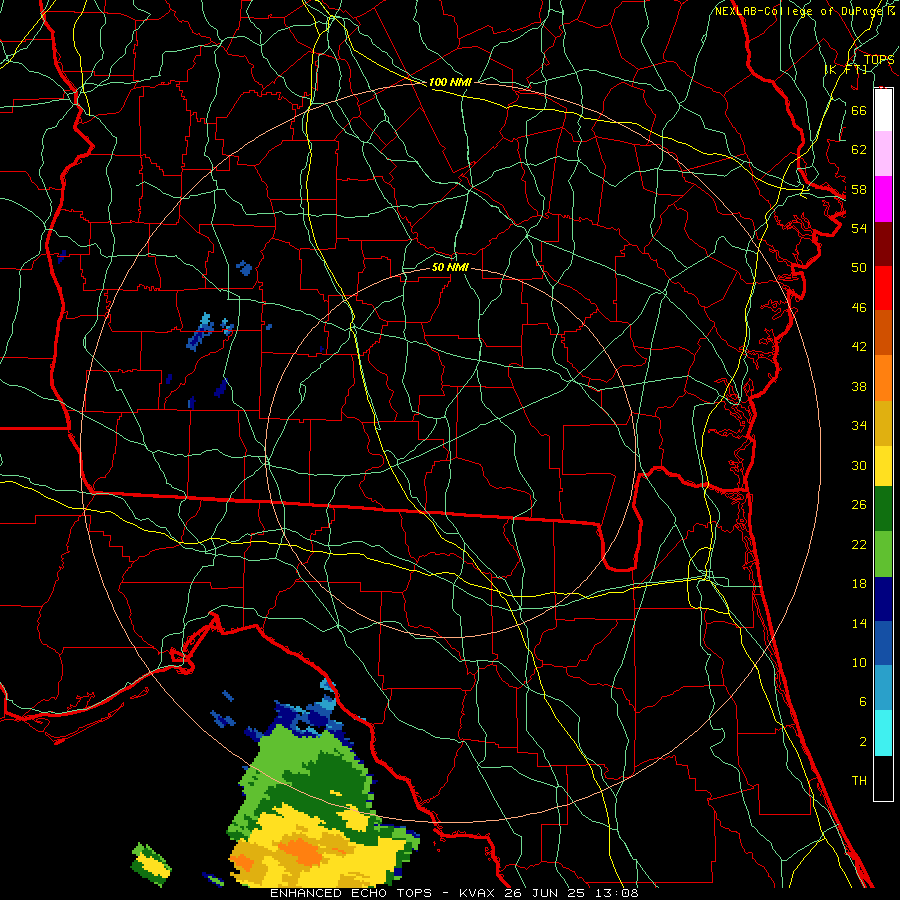The width and height of the screenshot is (900, 900).
Task: Click the '62' legend value
Action: pyautogui.click(x=859, y=150)
